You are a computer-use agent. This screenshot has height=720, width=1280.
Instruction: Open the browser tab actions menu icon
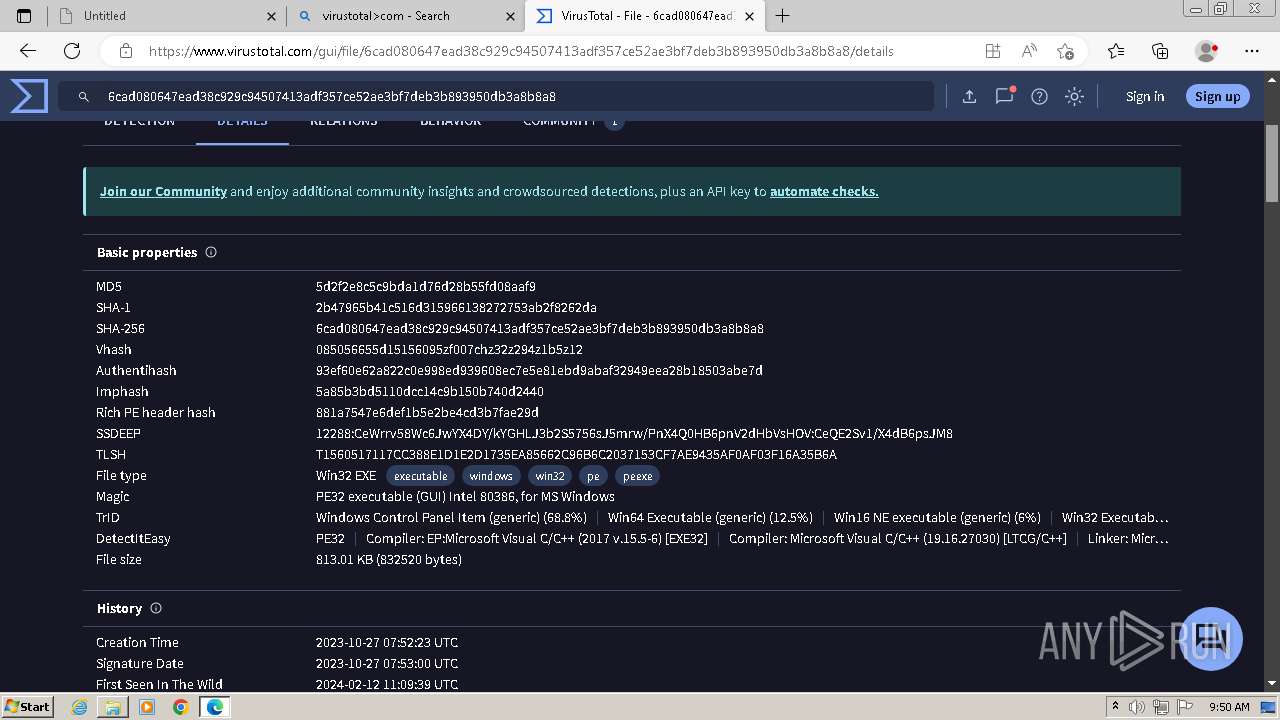tap(25, 16)
